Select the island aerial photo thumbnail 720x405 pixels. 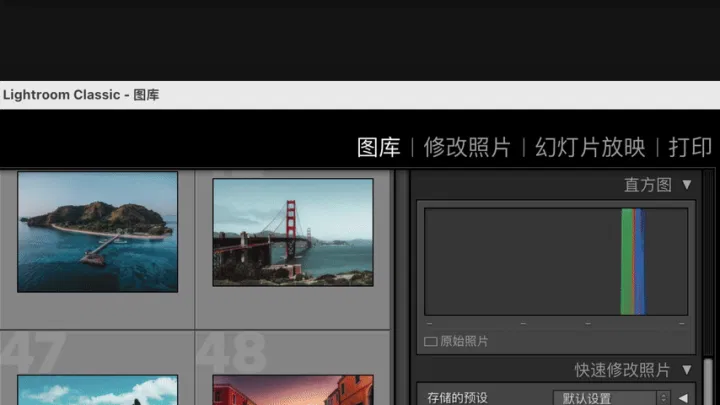pyautogui.click(x=97, y=231)
